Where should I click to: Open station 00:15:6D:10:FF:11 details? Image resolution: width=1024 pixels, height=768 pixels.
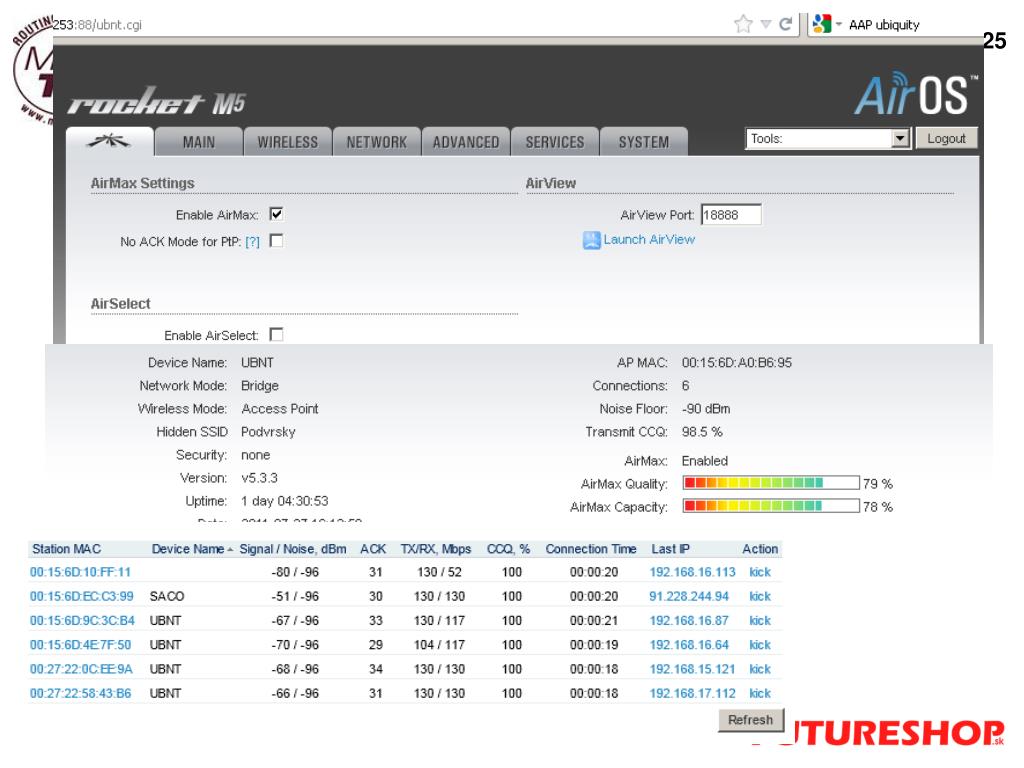[x=80, y=572]
